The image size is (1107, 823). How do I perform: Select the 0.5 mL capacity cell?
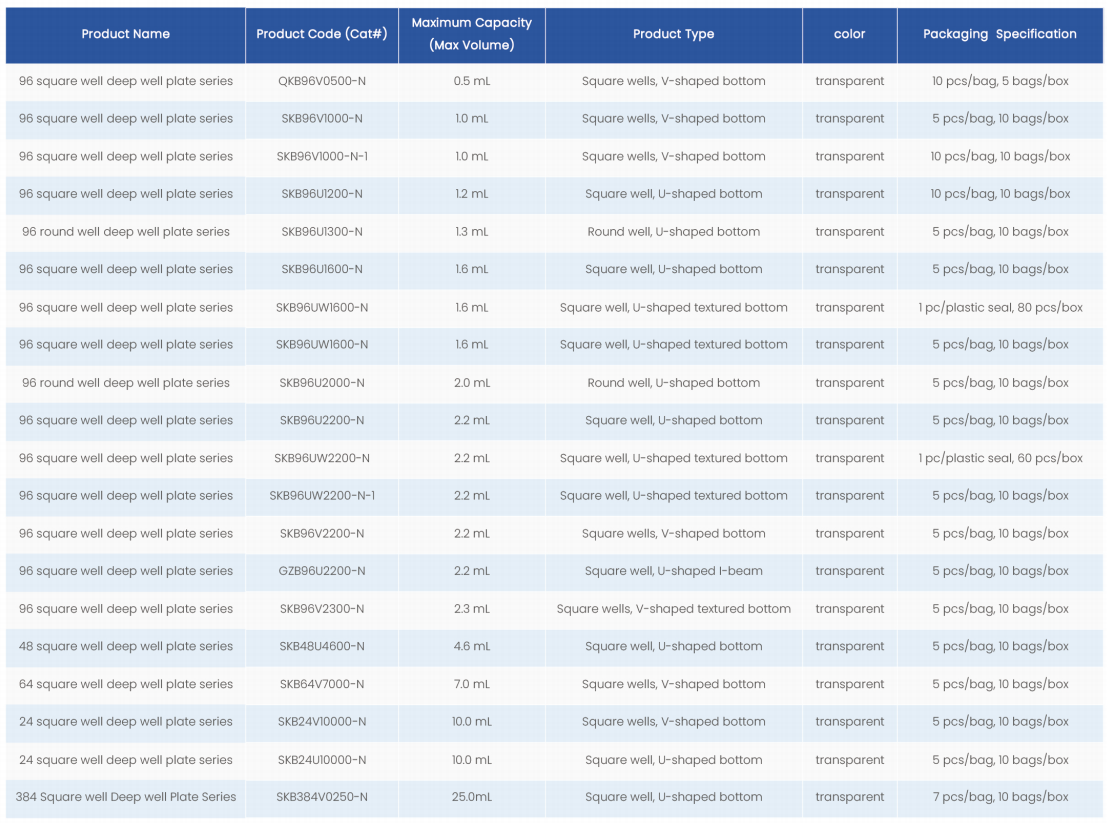(x=471, y=81)
